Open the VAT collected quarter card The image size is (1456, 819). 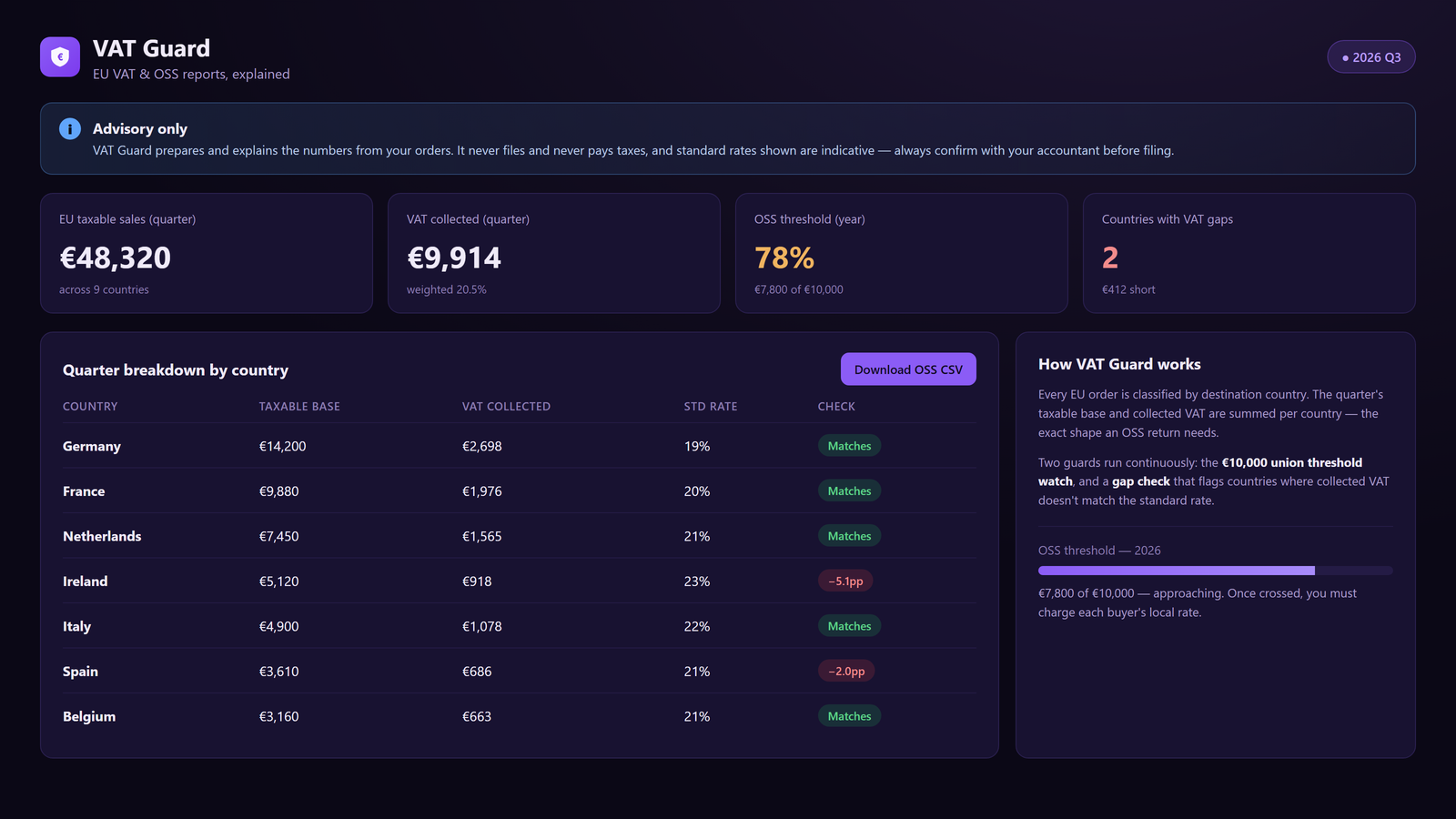(554, 253)
